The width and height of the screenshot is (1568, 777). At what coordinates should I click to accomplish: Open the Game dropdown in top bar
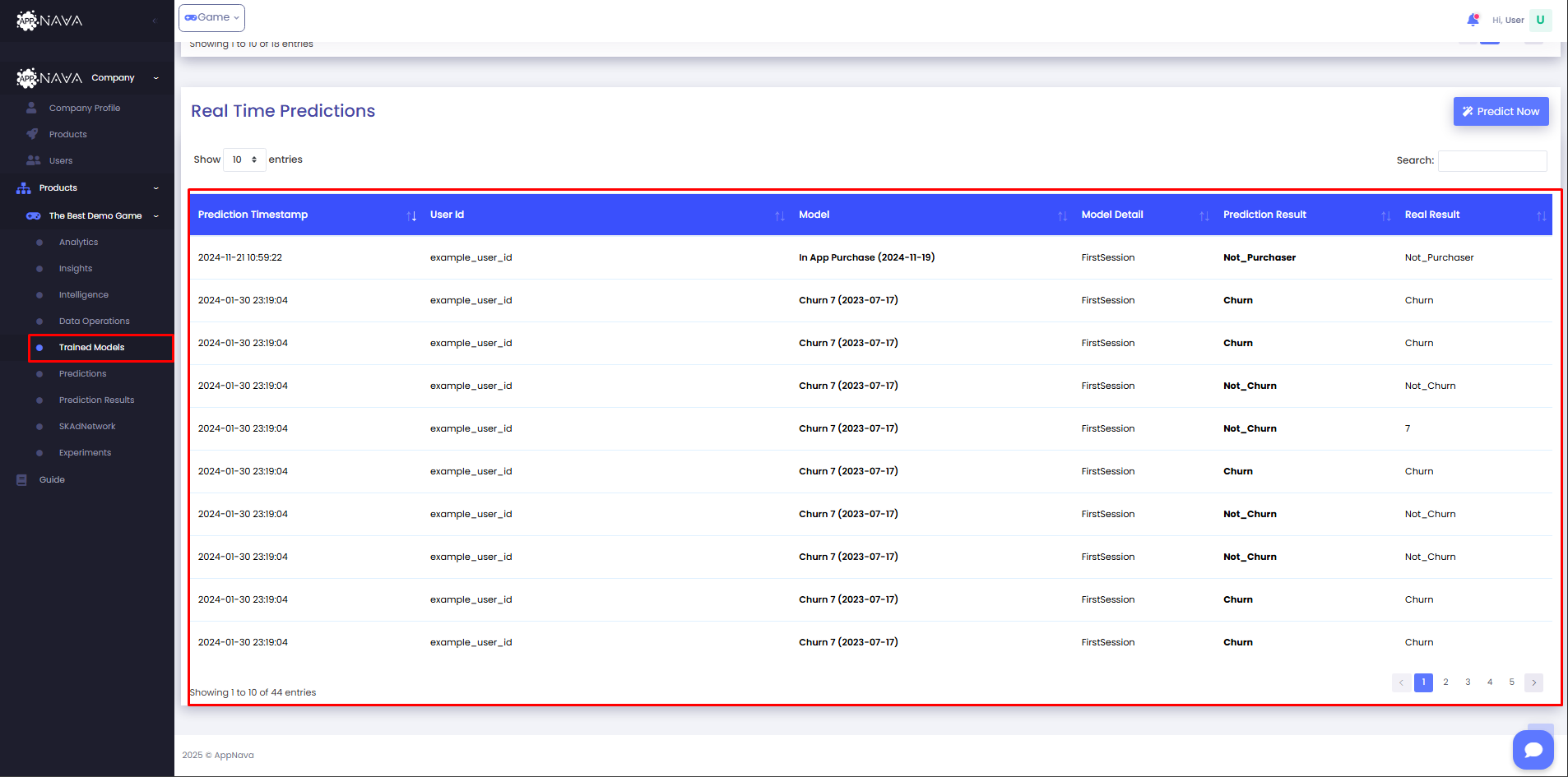tap(211, 17)
